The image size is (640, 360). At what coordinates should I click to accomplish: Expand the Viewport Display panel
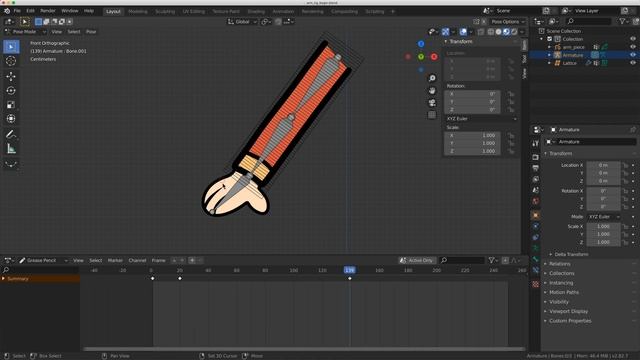(568, 311)
